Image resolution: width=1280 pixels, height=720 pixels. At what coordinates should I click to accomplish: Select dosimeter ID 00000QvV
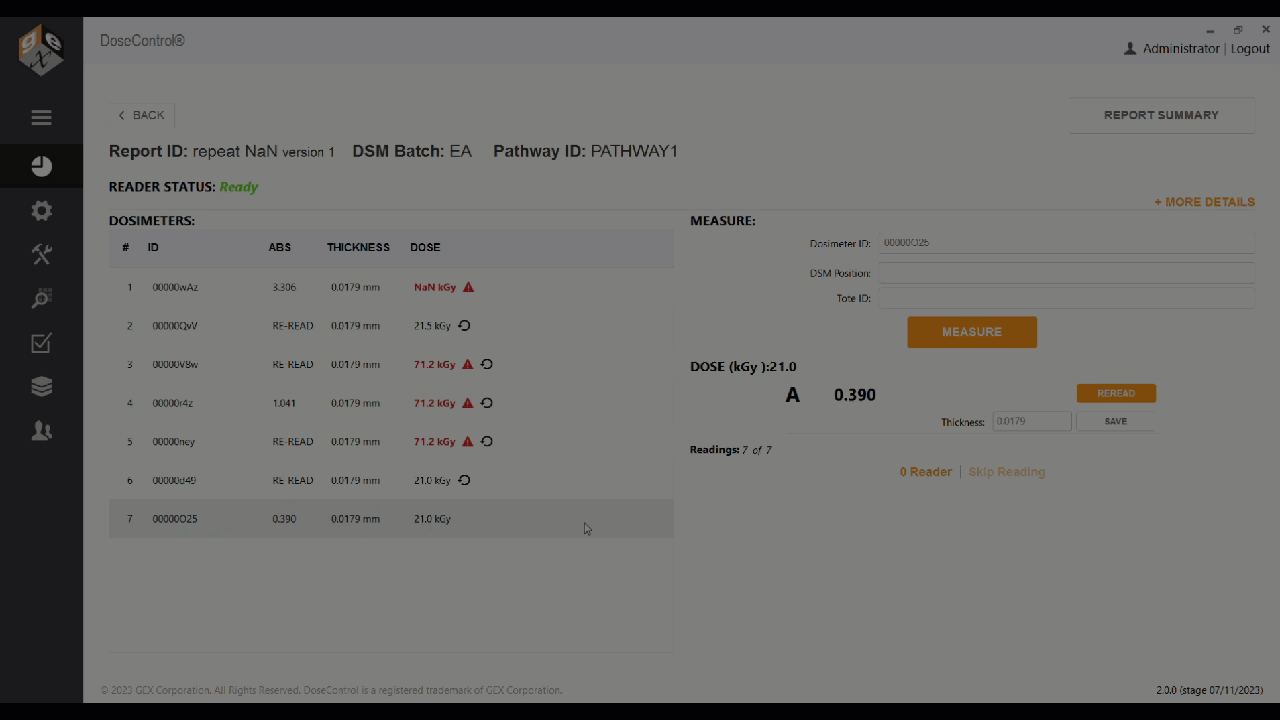(175, 326)
